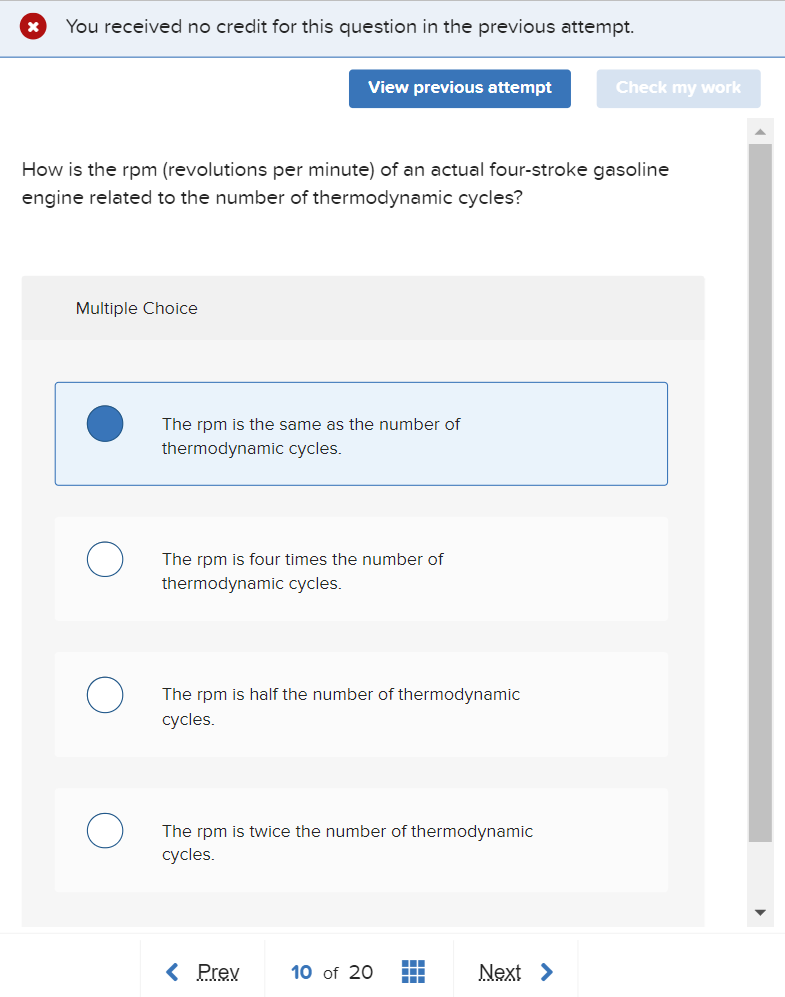The height and width of the screenshot is (997, 785).
Task: Deselect the currently chosen first answer option
Action: coord(105,423)
